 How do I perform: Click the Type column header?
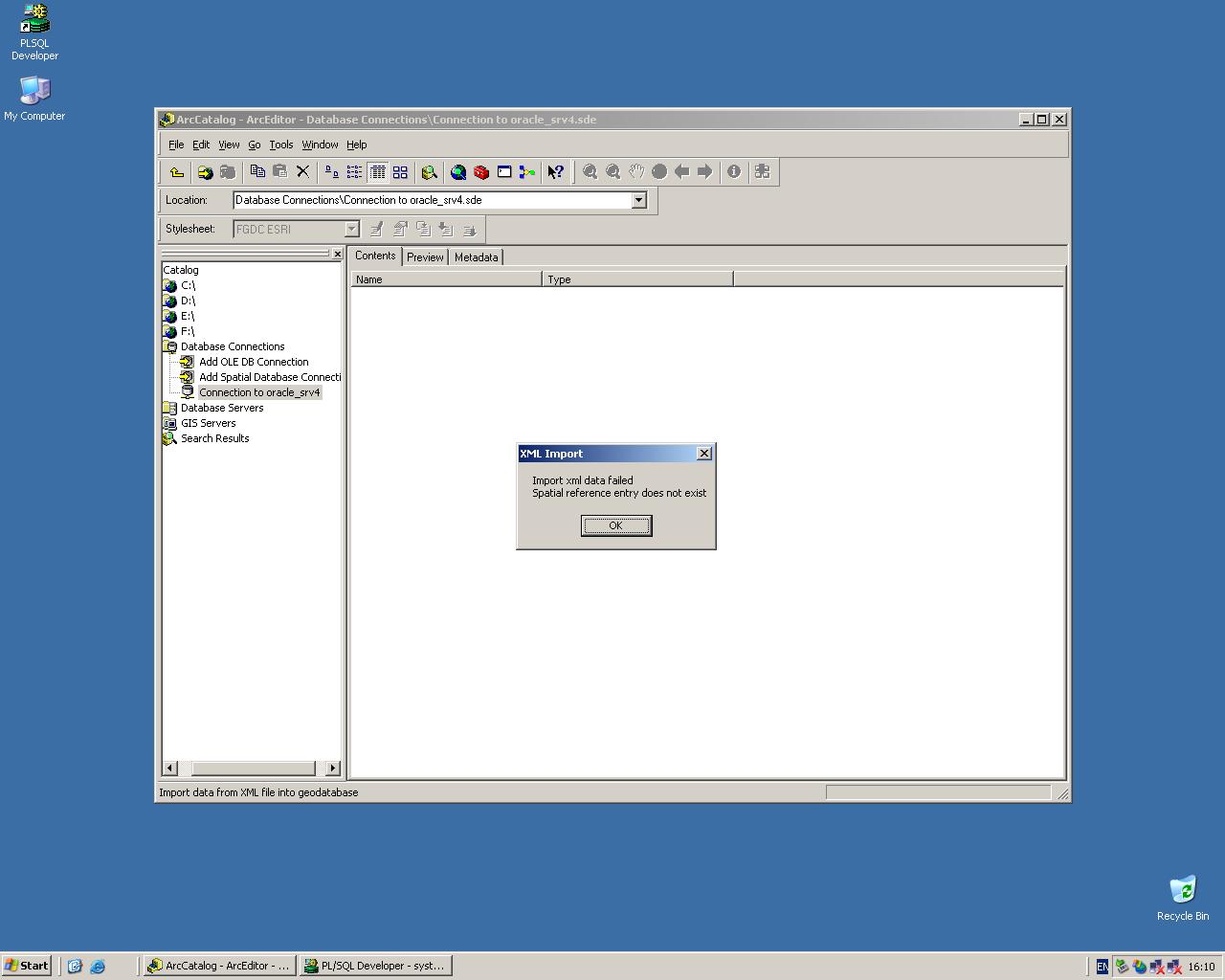point(638,279)
